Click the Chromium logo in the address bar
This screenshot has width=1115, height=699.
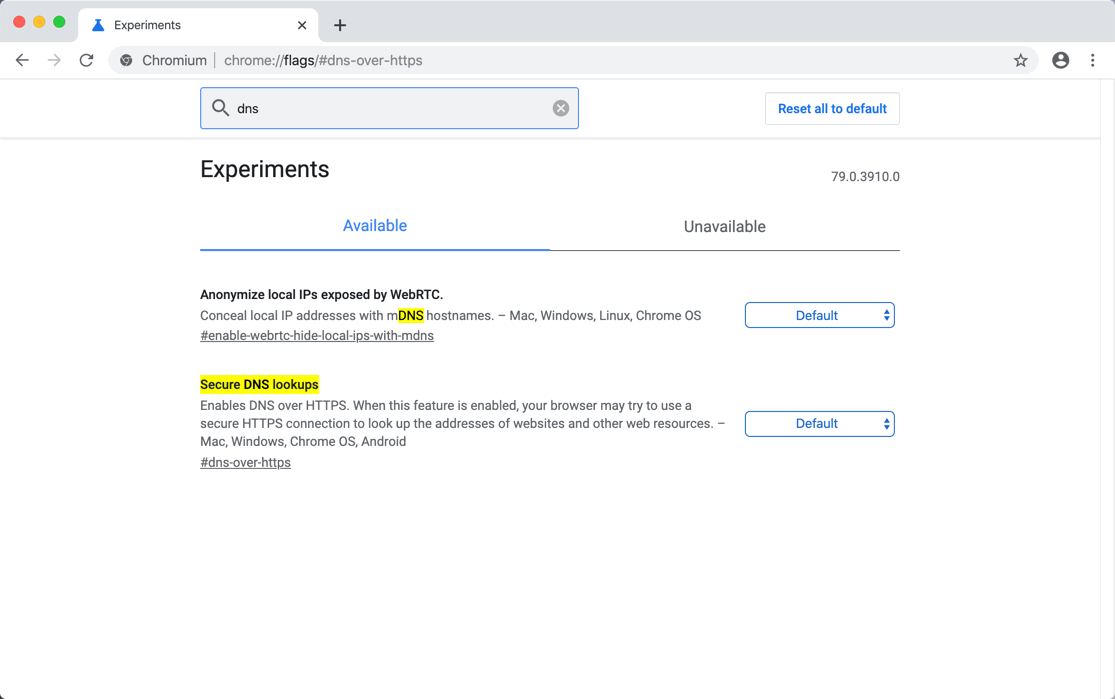click(x=126, y=60)
